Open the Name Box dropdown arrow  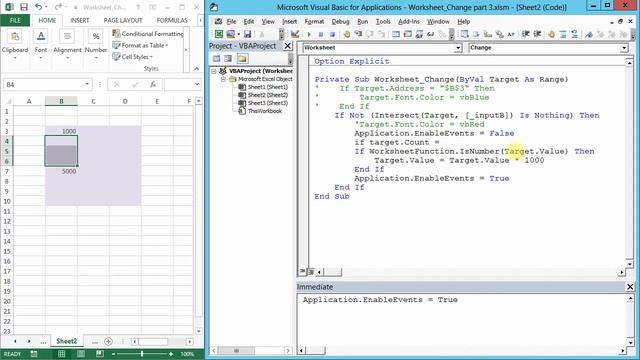(87, 84)
